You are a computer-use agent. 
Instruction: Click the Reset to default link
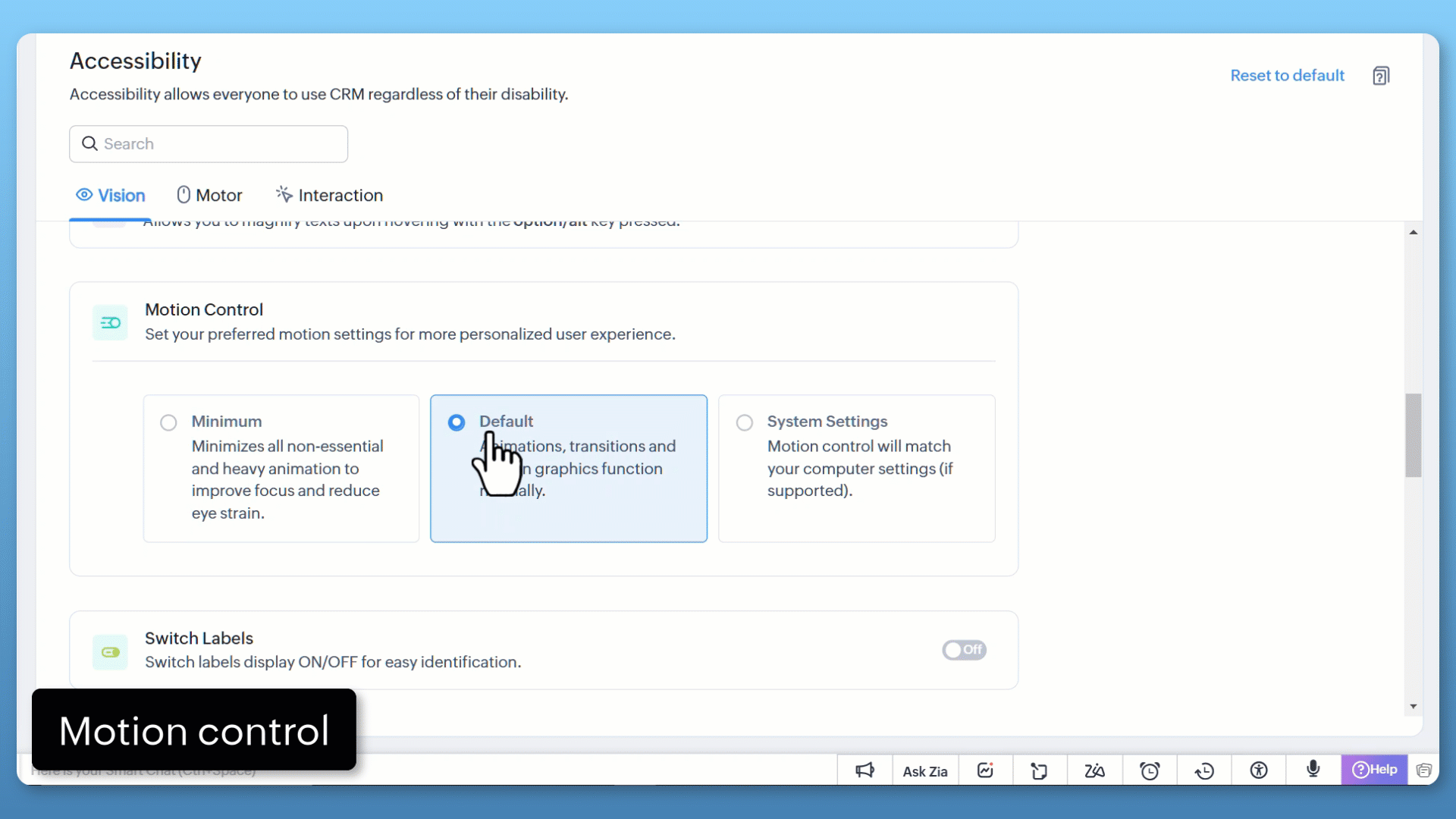click(x=1287, y=75)
